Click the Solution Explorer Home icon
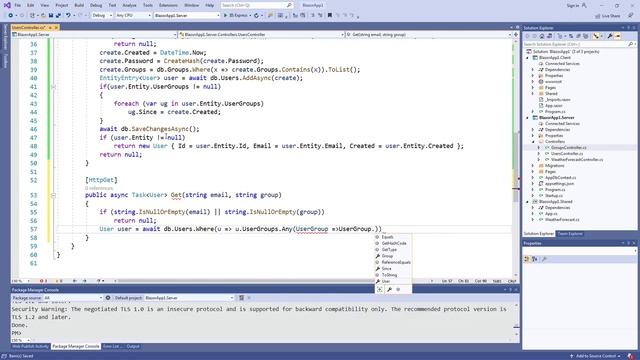Screen dimensions: 640x360 pyautogui.click(x=542, y=36)
